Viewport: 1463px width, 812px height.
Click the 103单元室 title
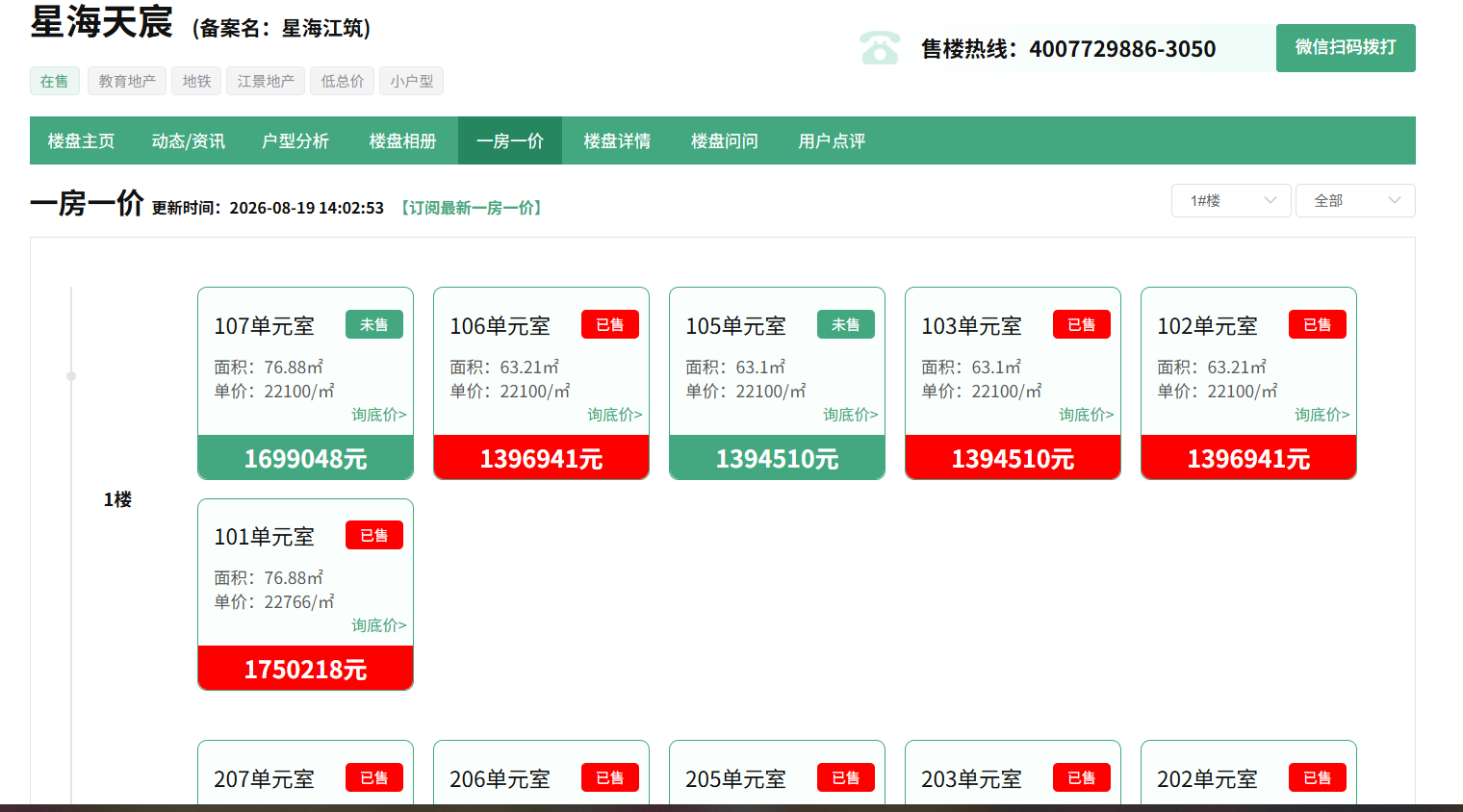972,326
